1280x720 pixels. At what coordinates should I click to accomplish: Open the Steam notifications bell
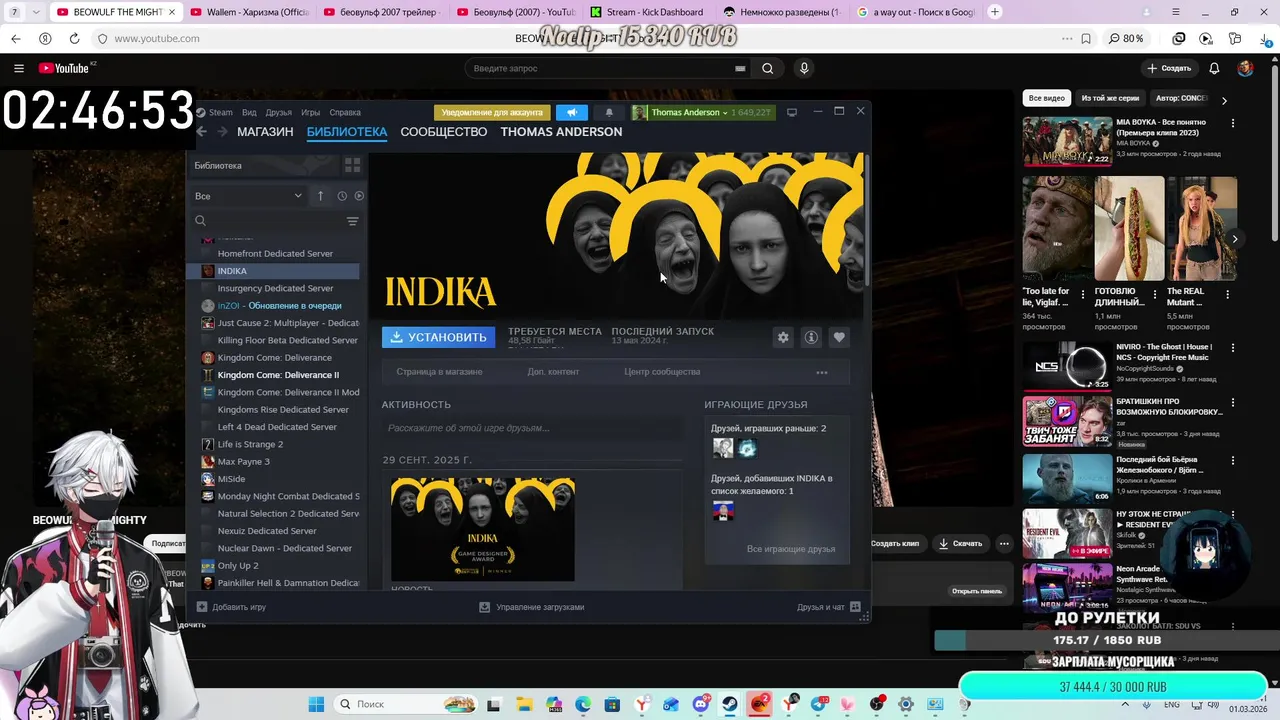(x=609, y=112)
